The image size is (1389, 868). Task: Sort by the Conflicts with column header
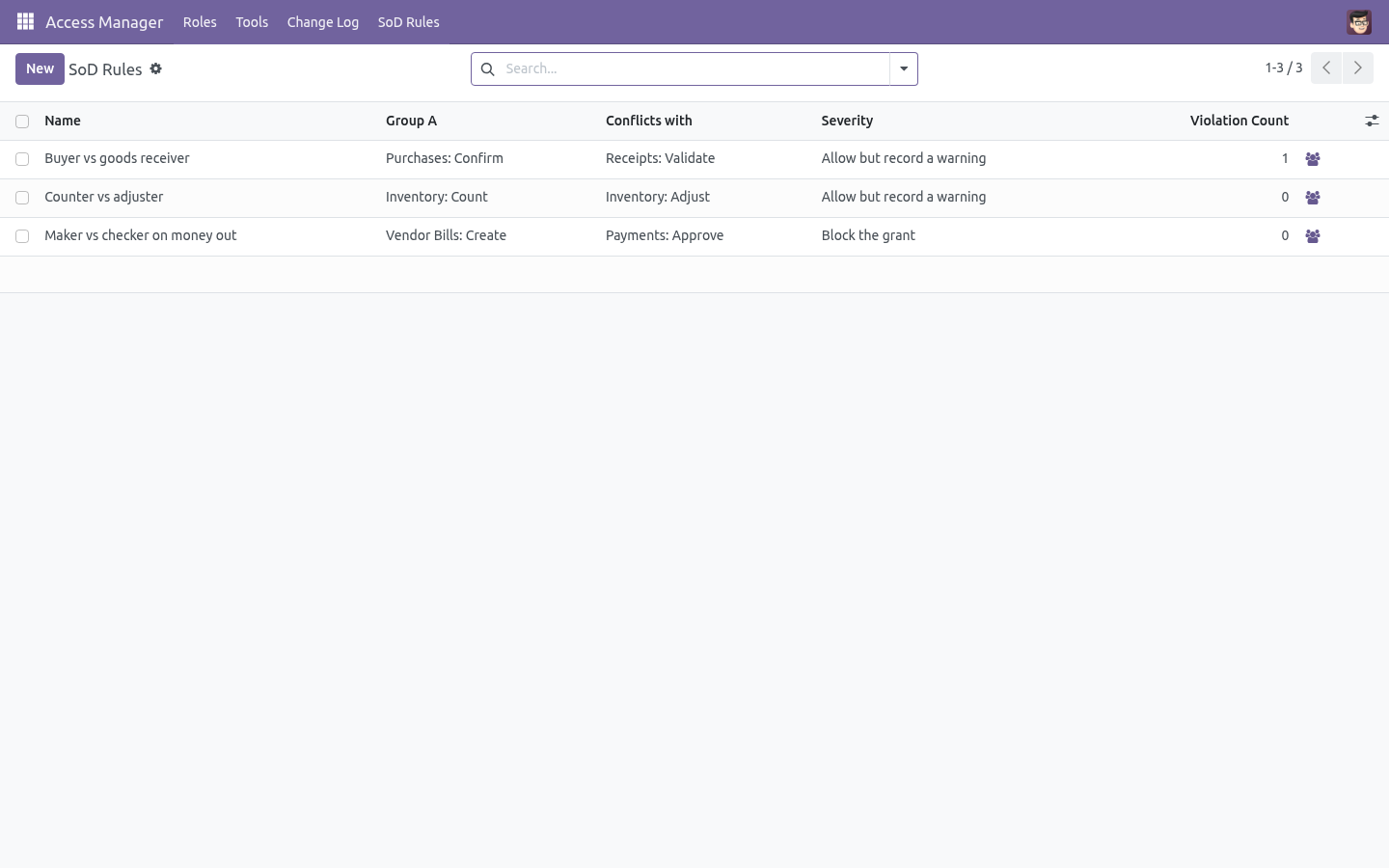649,121
